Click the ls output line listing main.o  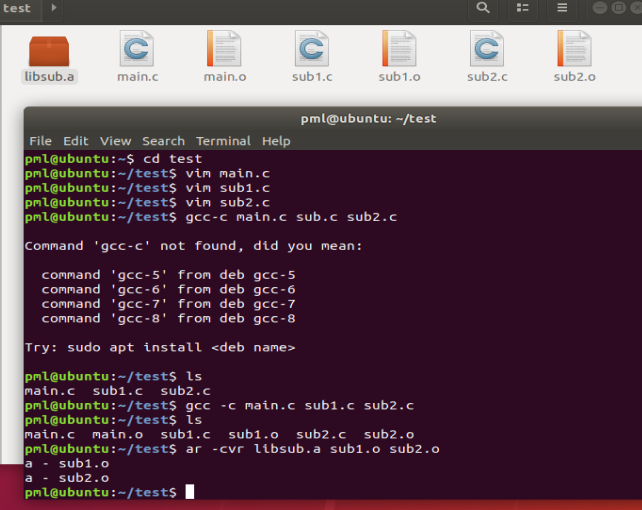click(x=219, y=435)
